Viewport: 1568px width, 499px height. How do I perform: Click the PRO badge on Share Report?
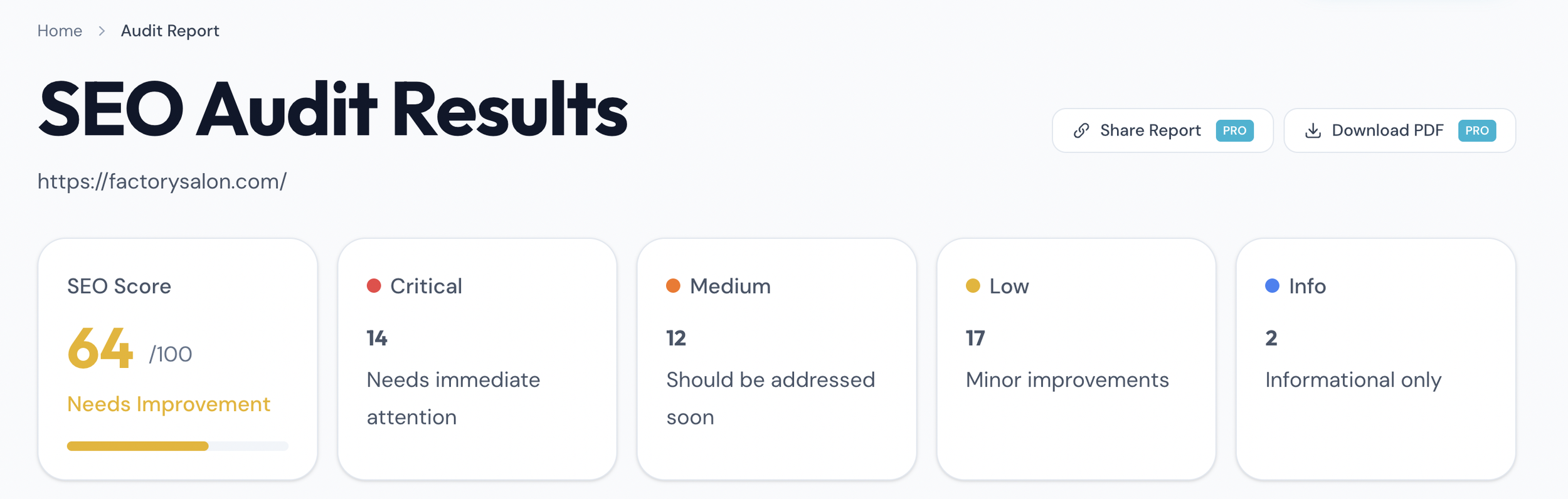click(x=1234, y=130)
